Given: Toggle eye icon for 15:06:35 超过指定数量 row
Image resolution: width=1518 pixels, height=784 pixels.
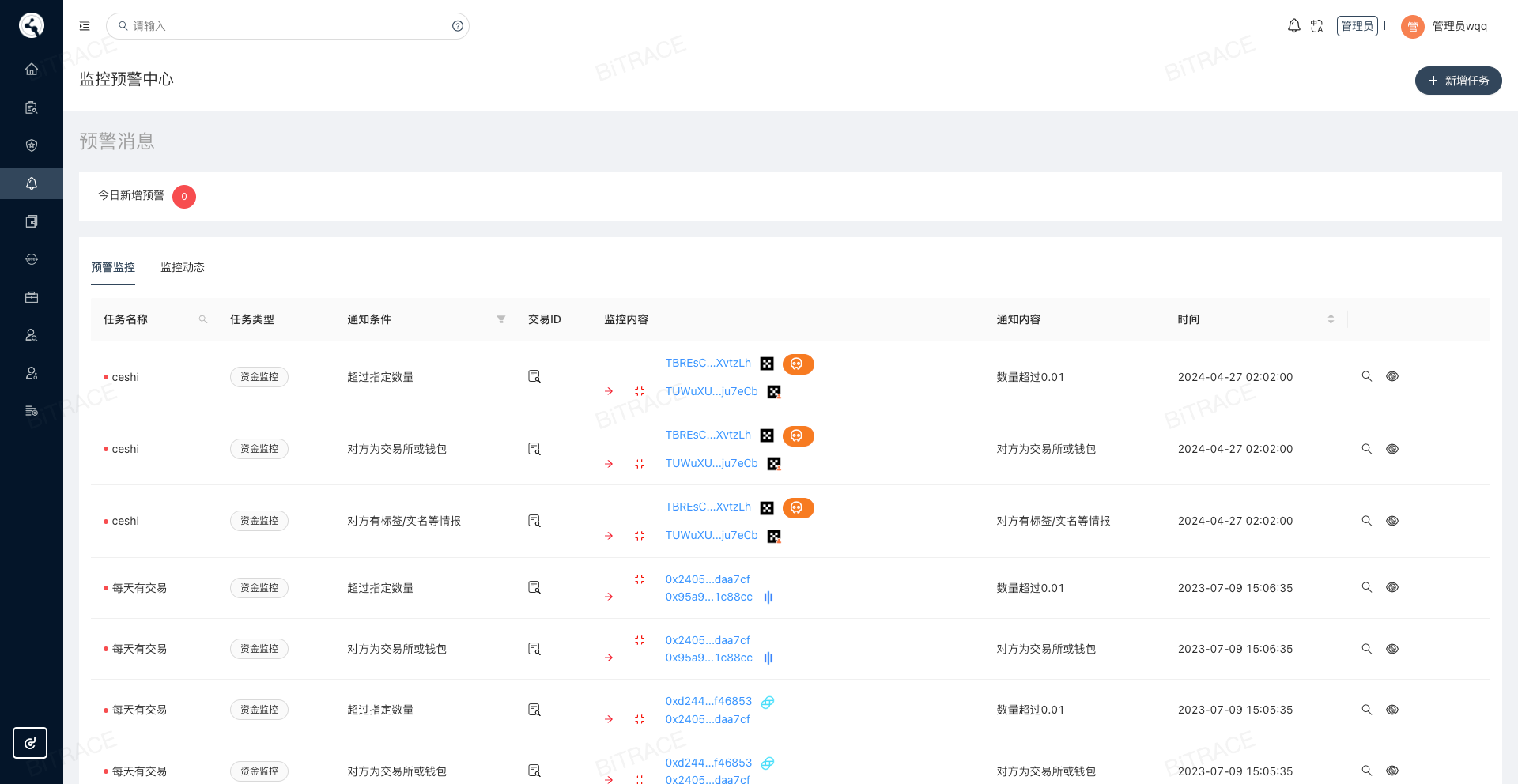Looking at the screenshot, I should pos(1392,587).
